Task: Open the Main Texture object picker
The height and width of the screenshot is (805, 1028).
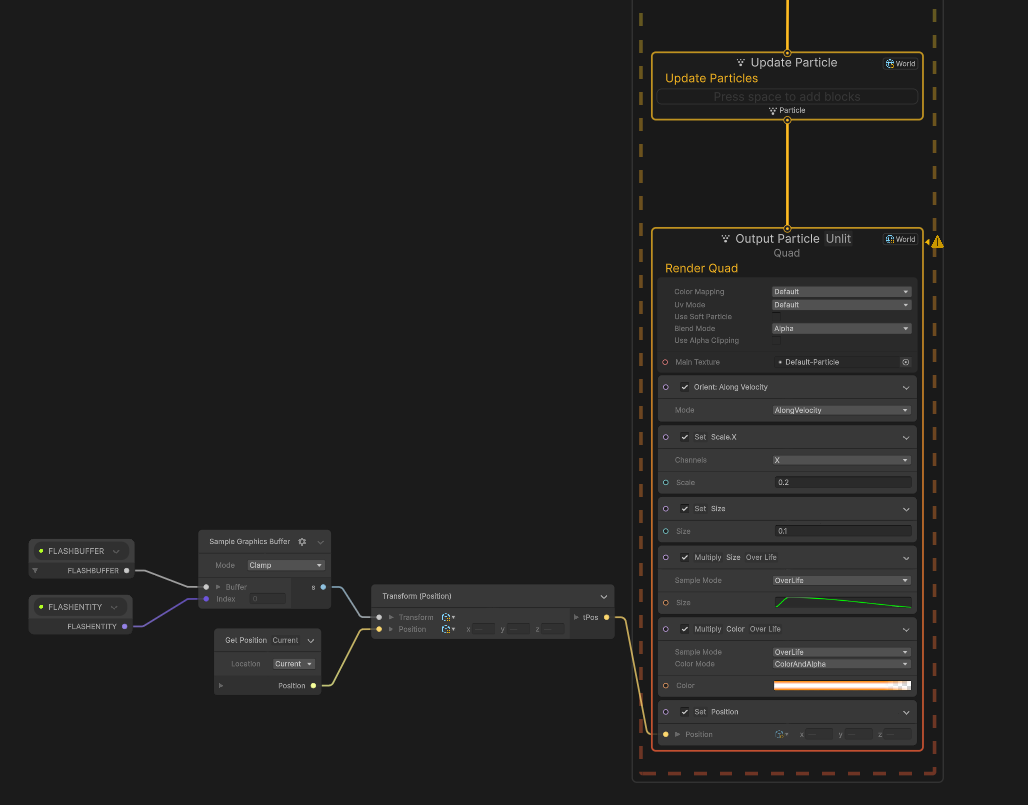Action: click(906, 362)
